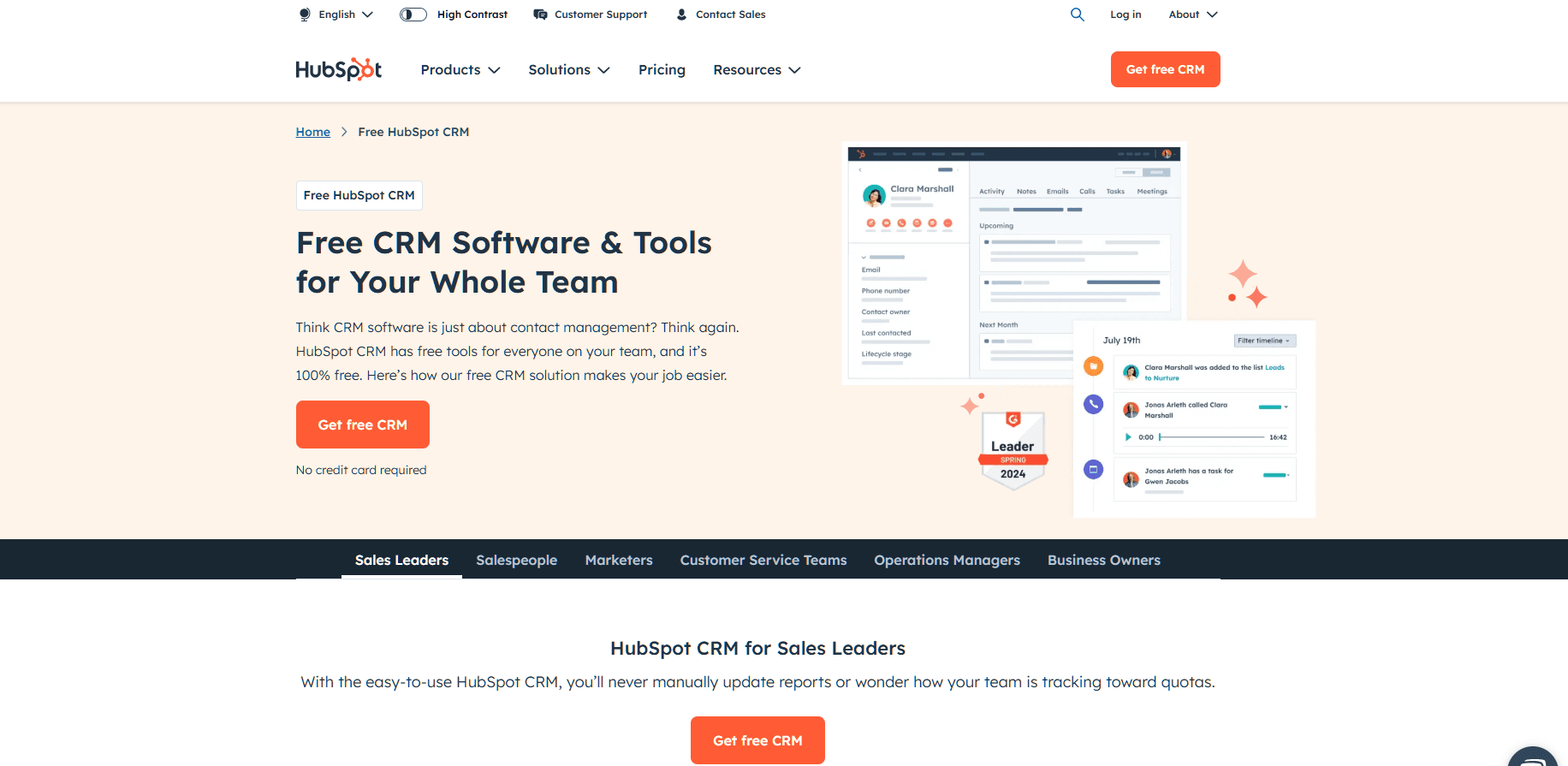Click the G2 Leader Spring 2024 badge

click(x=1013, y=450)
